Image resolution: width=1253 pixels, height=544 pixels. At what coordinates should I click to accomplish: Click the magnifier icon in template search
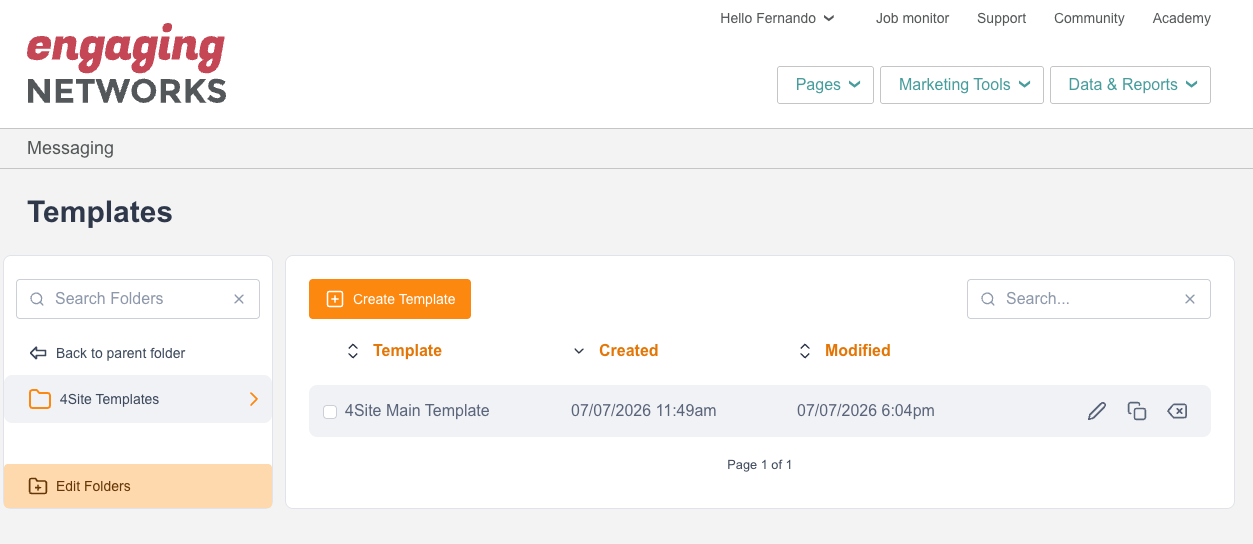pyautogui.click(x=988, y=299)
